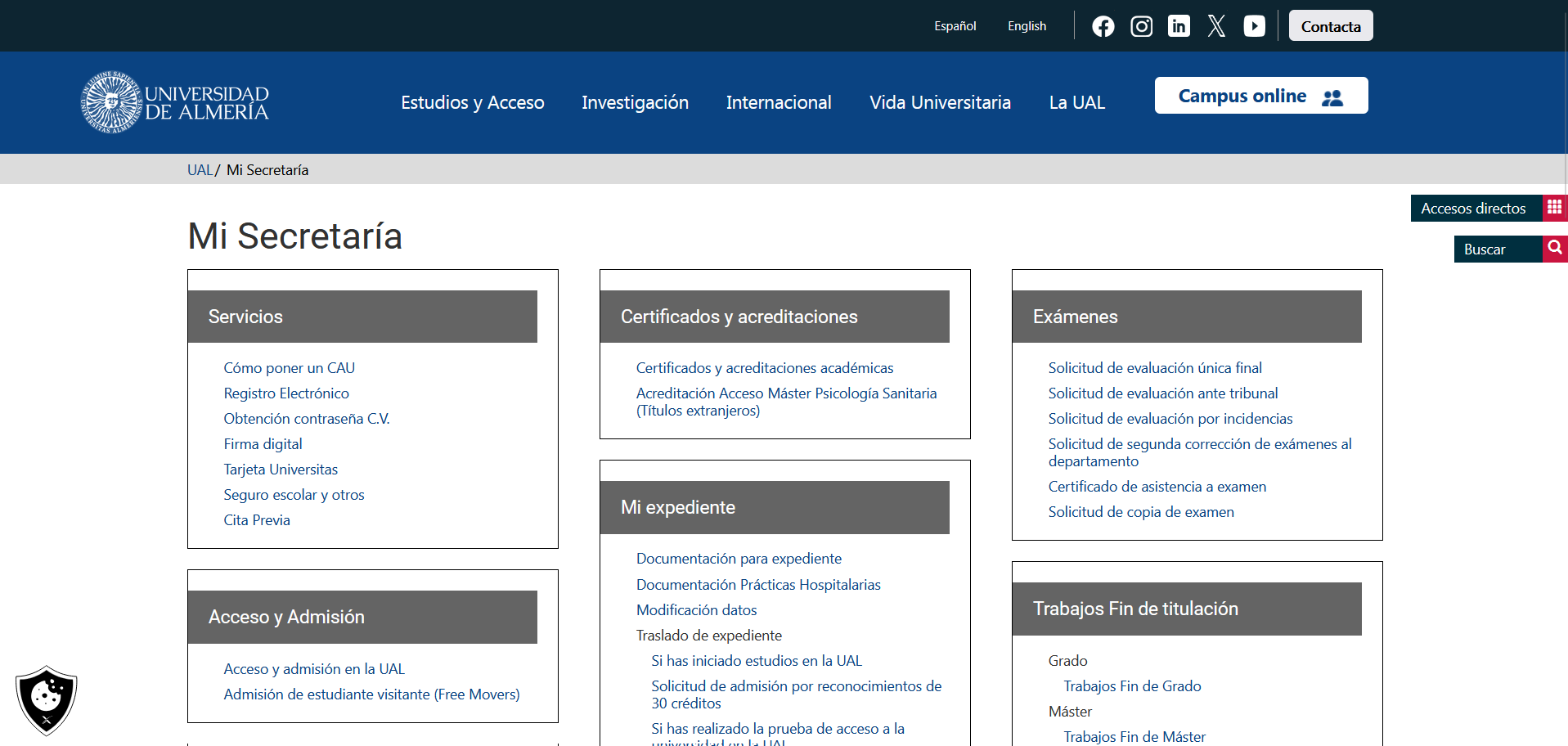Click the Accesos directos grid icon
1568x746 pixels.
[1555, 208]
